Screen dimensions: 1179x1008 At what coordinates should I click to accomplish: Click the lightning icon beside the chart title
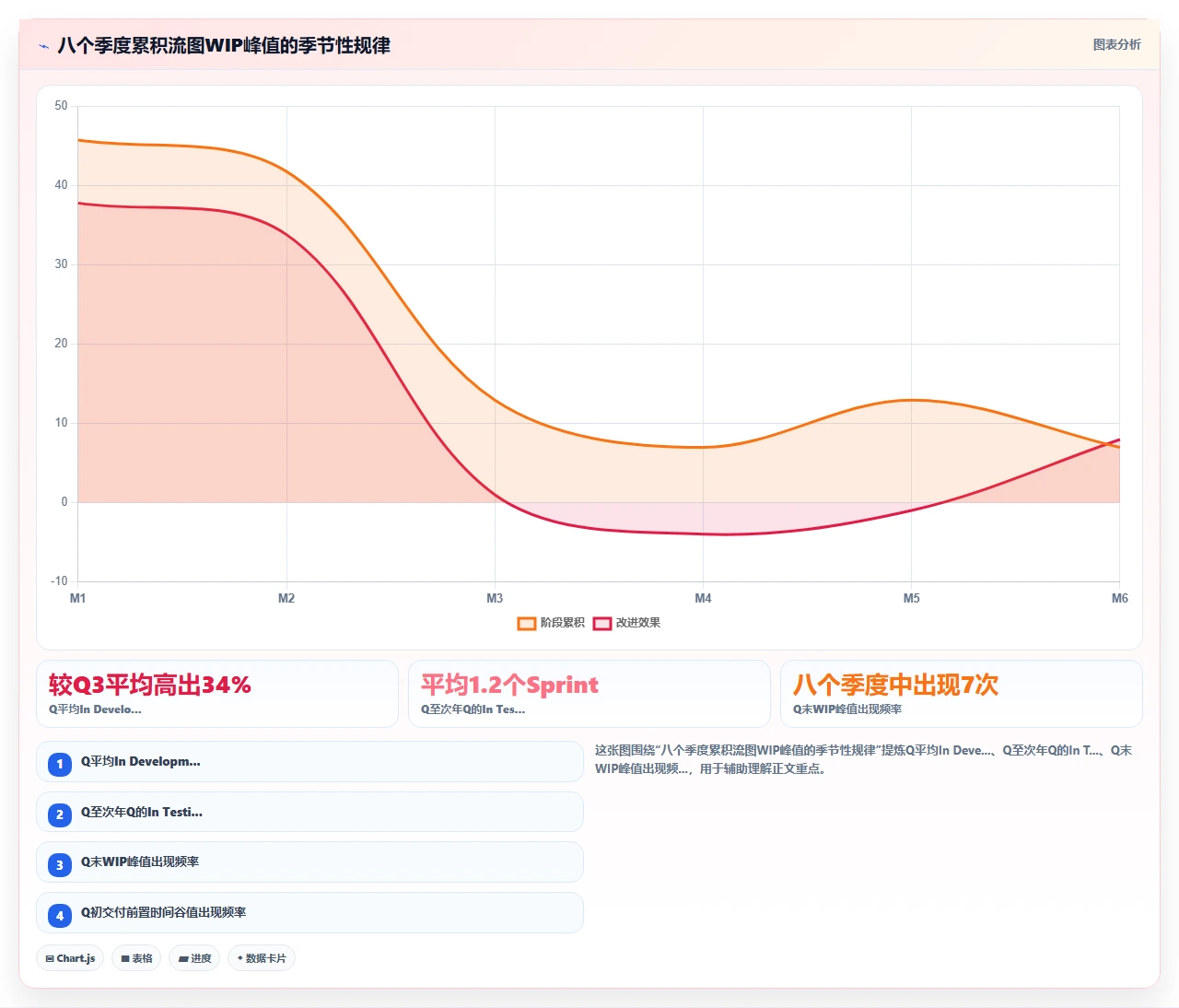[43, 46]
